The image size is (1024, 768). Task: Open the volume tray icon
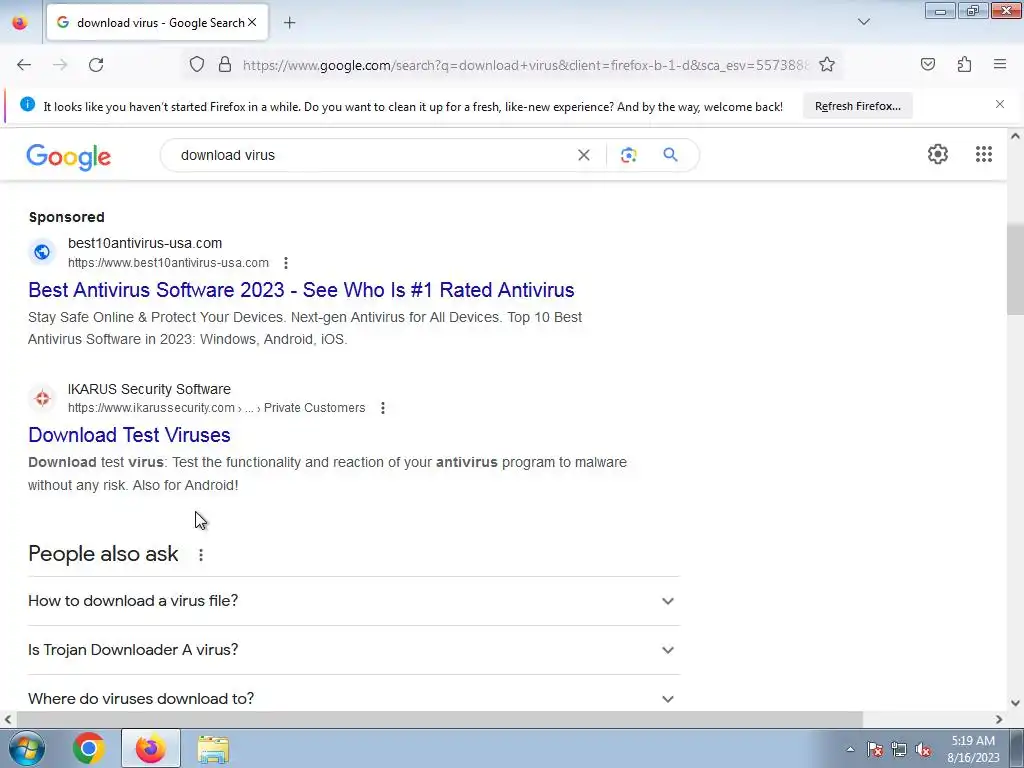pyautogui.click(x=923, y=750)
